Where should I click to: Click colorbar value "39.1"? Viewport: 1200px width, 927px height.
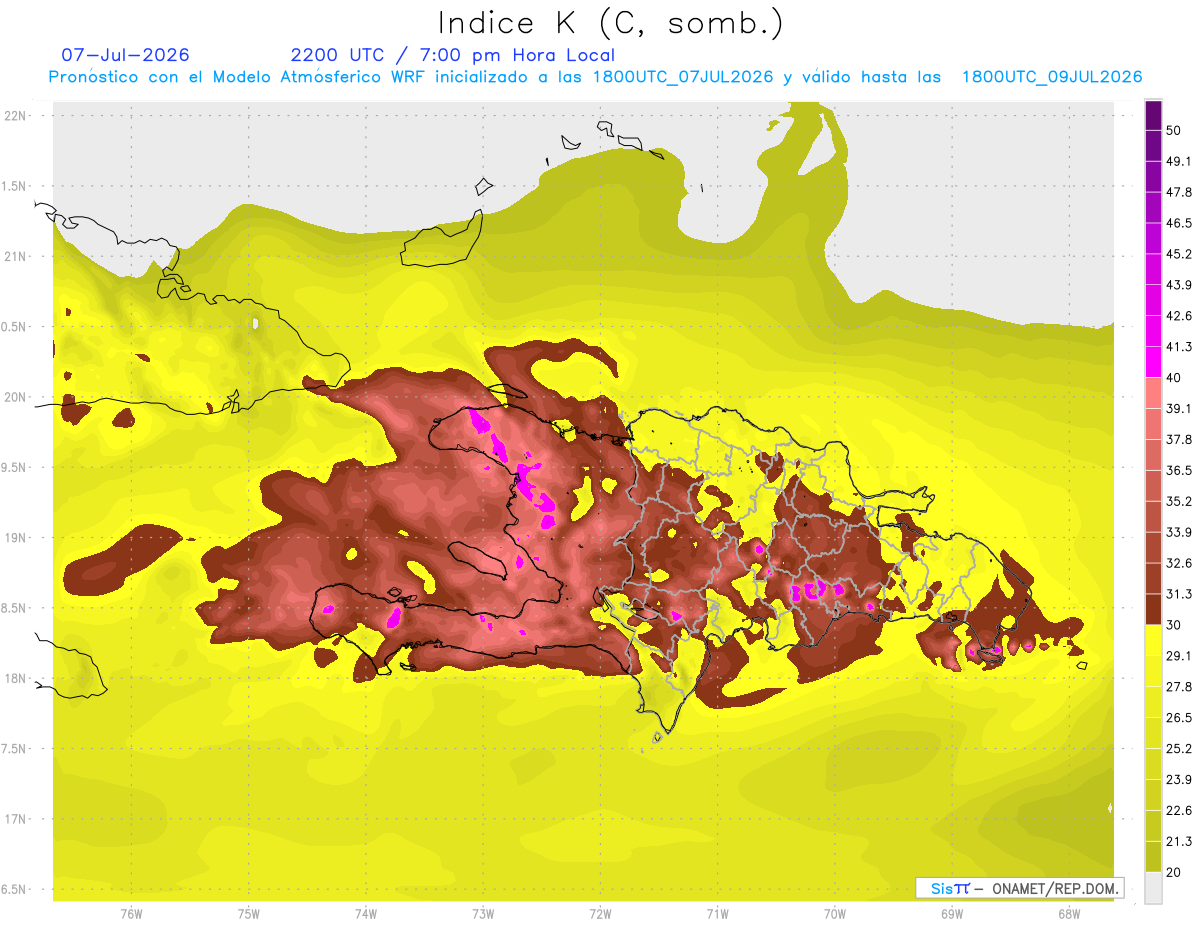click(1178, 408)
